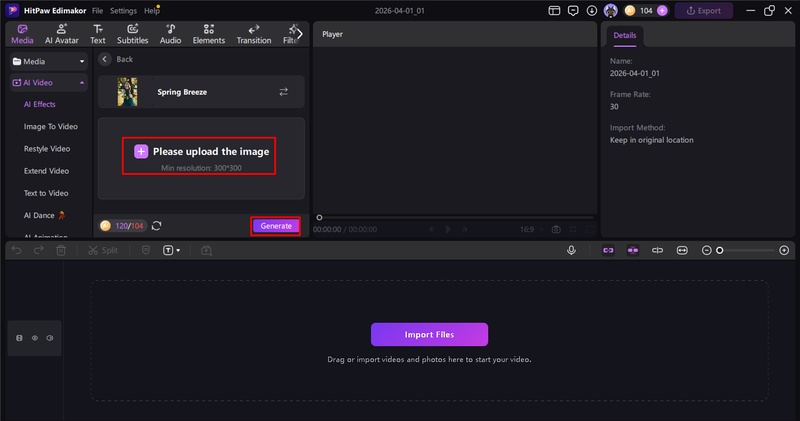Mute the timeline track audio

49,338
